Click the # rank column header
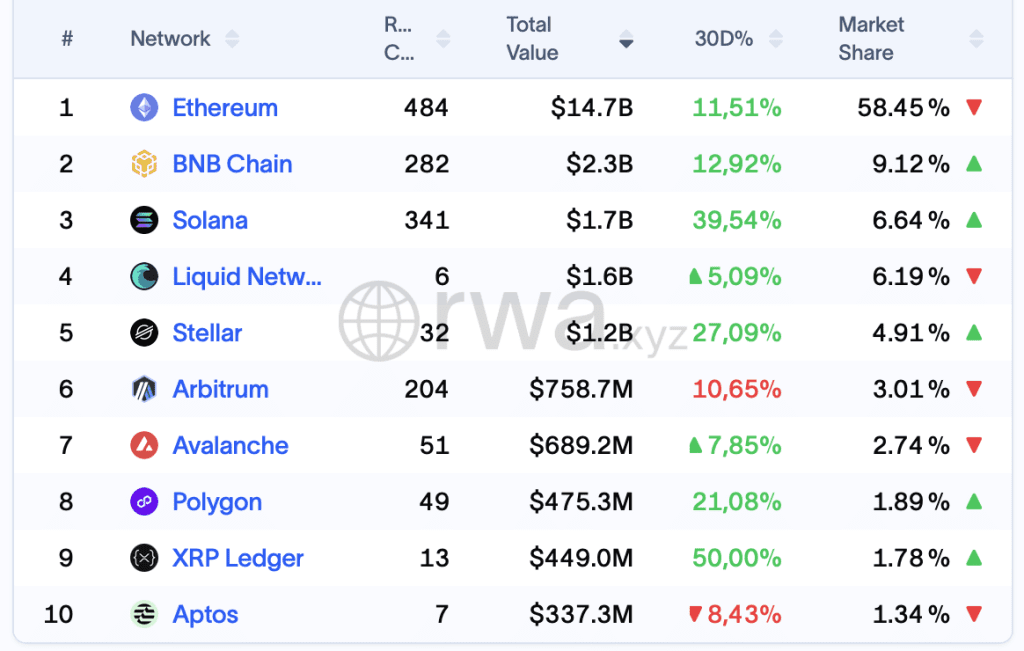Image resolution: width=1024 pixels, height=651 pixels. [x=67, y=39]
